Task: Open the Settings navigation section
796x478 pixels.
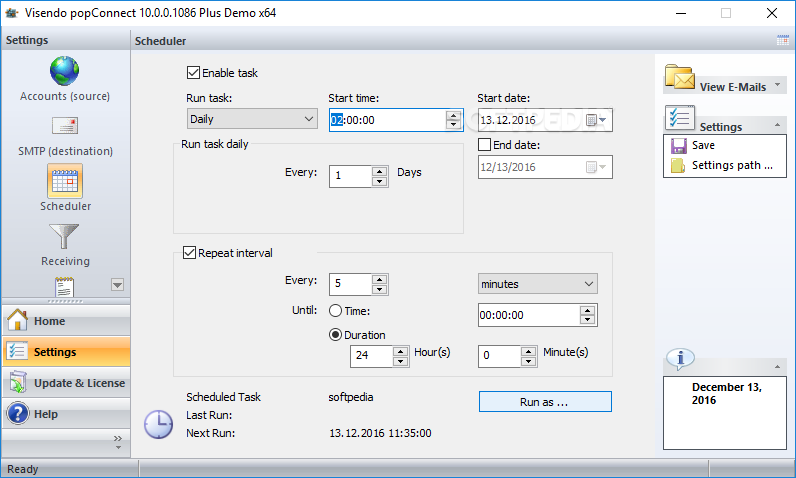Action: click(x=66, y=351)
